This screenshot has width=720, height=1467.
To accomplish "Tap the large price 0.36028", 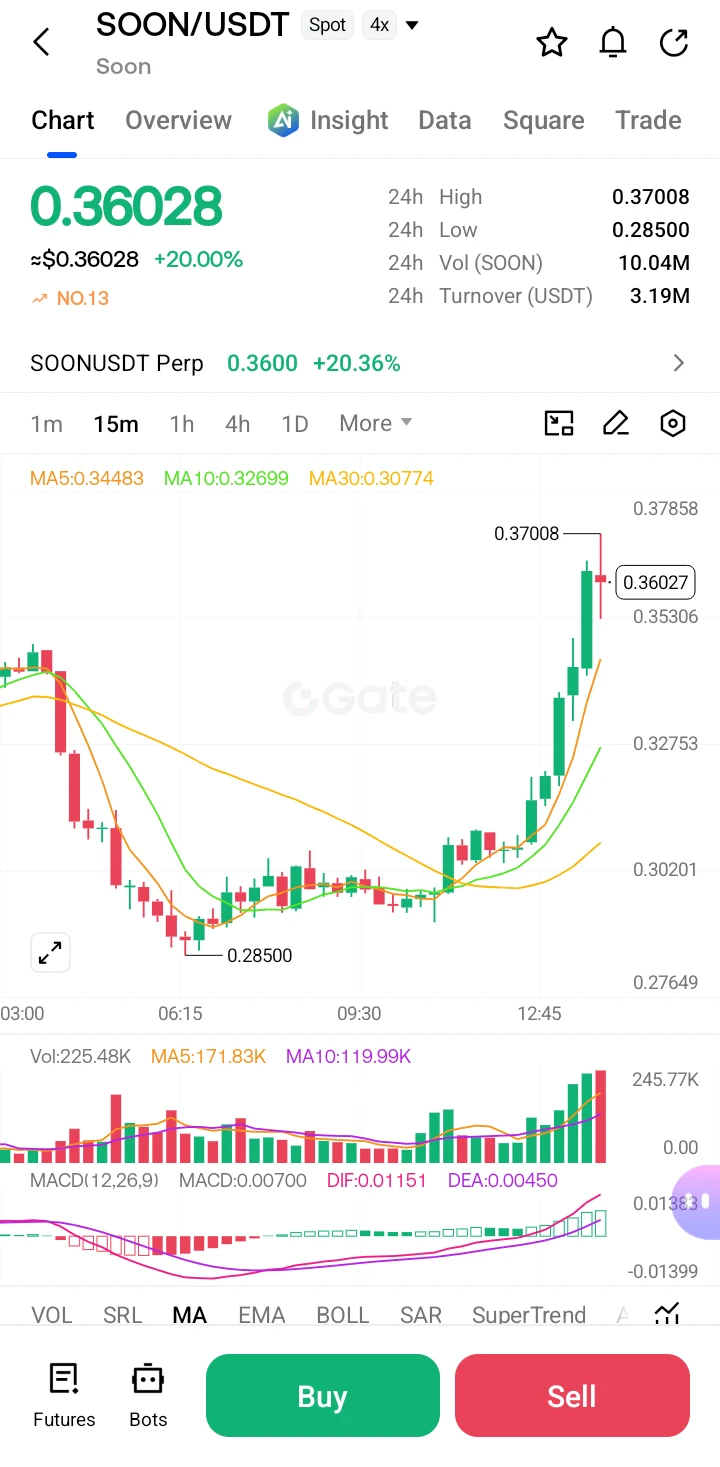I will [x=126, y=206].
